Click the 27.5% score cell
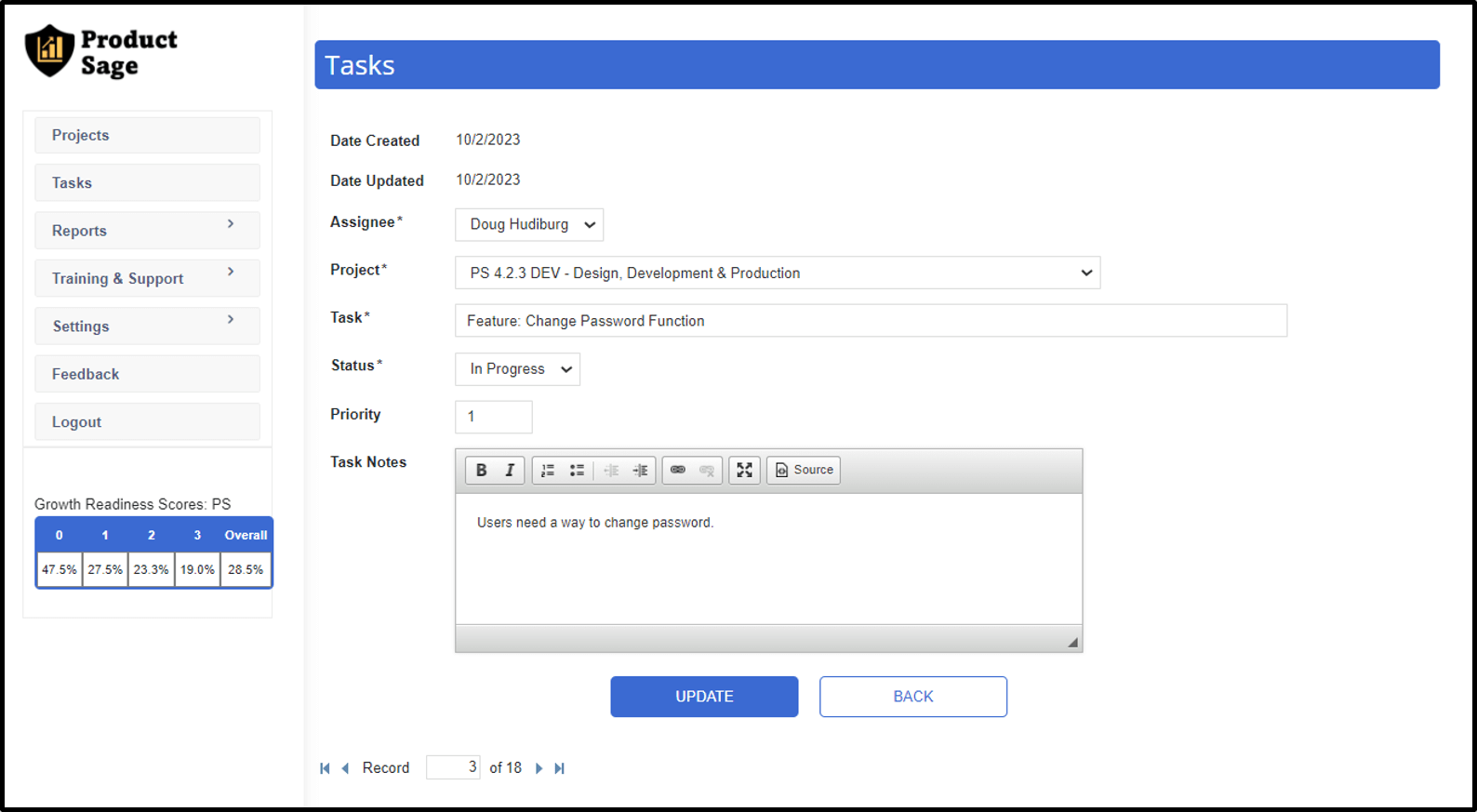The height and width of the screenshot is (812, 1477). 105,569
